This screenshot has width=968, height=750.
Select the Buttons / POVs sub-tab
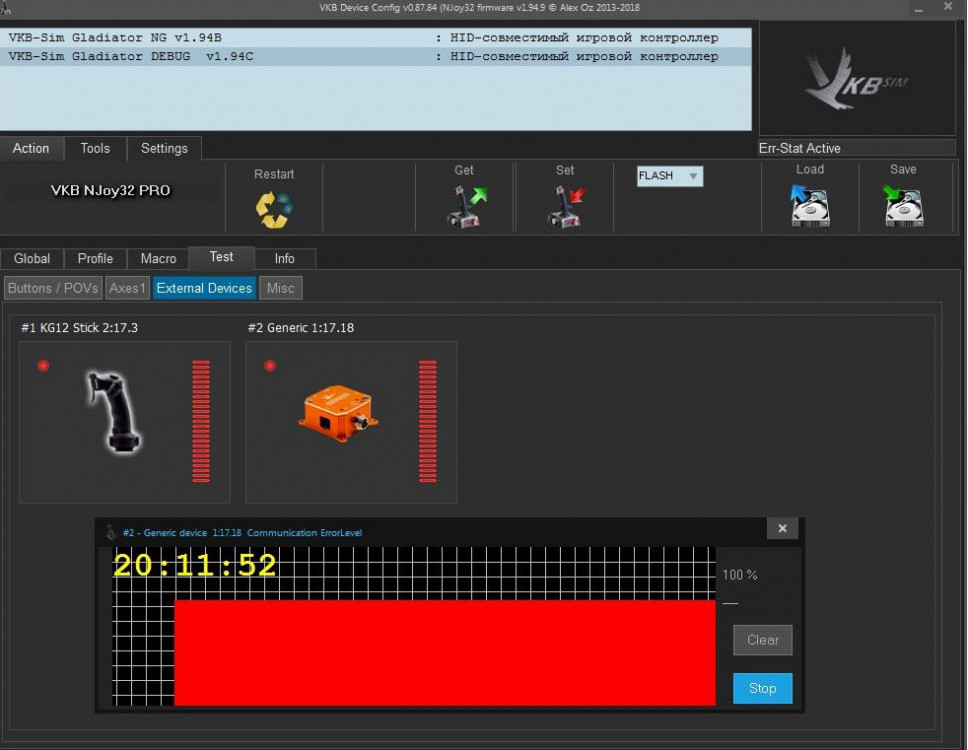tap(53, 288)
